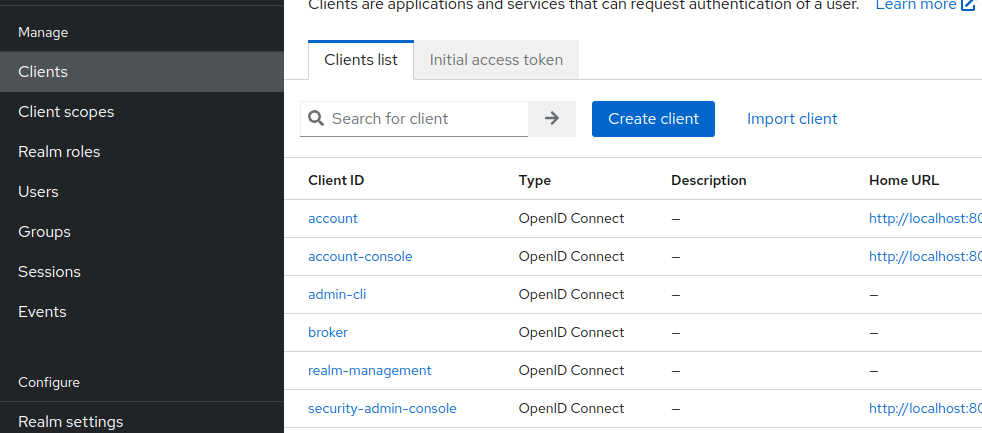
Task: Click the magnifying glass search icon
Action: click(316, 119)
